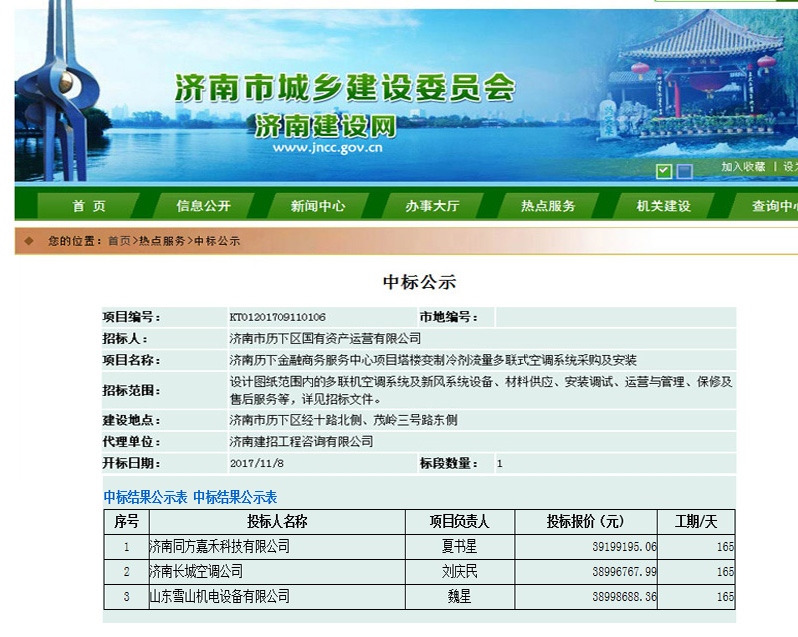Click the 中标公示 page heading
Screen dimensions: 798x637
point(419,282)
